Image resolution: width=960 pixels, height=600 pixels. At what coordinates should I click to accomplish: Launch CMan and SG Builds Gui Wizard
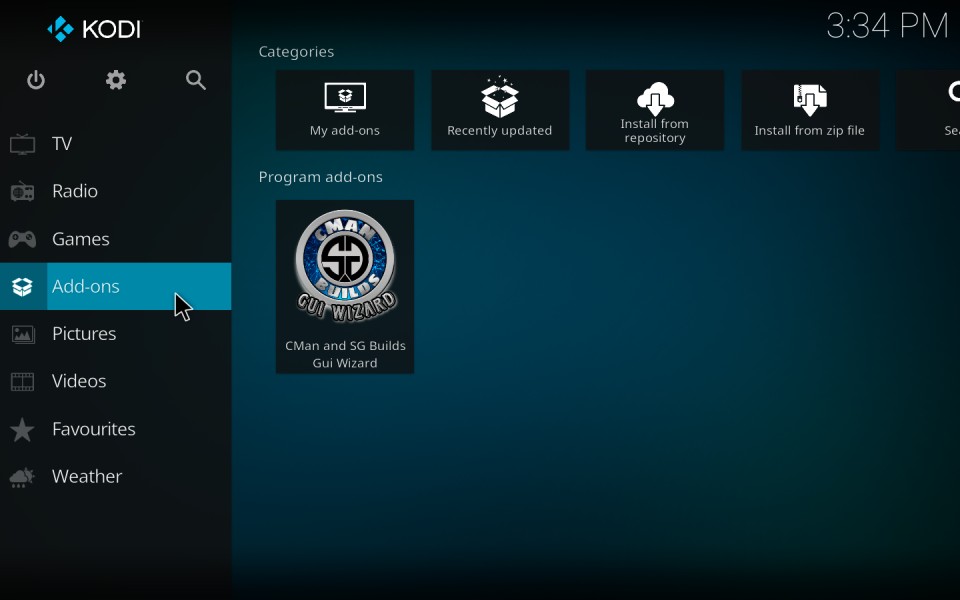[x=345, y=287]
